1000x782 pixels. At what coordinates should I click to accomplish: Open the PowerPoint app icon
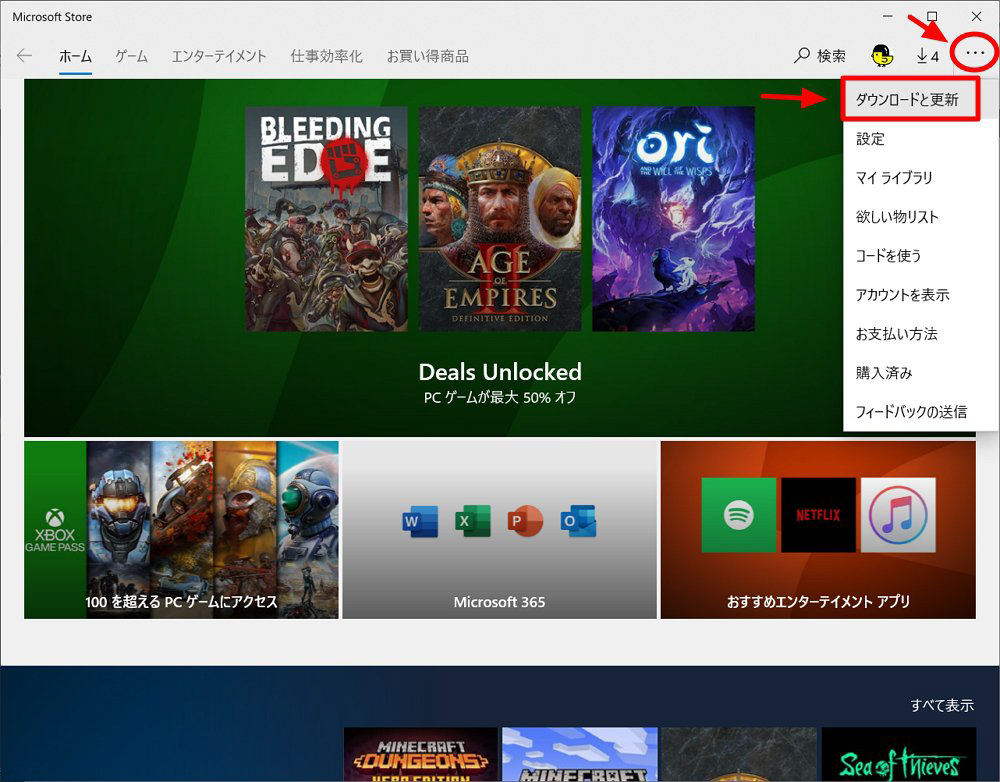525,520
